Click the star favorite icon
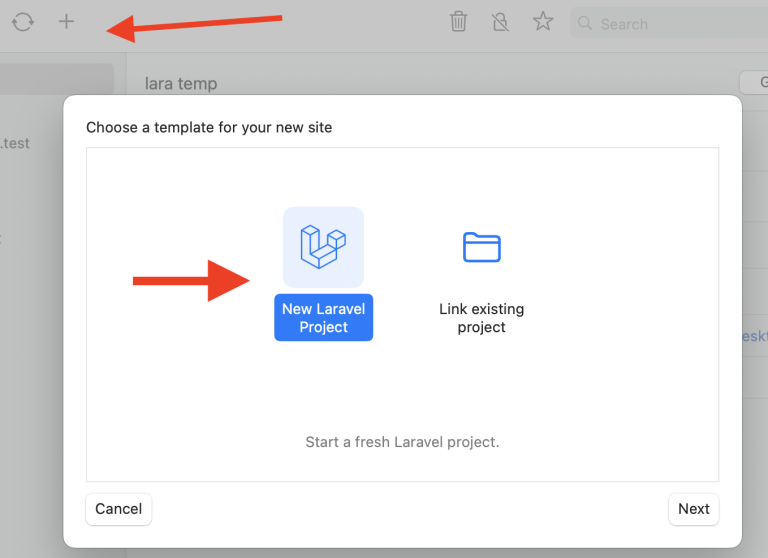 pos(543,21)
